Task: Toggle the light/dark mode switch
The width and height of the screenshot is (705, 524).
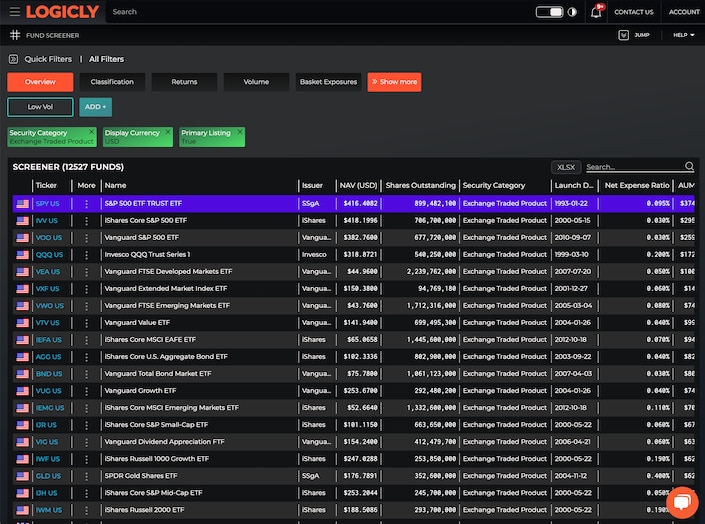Action: (549, 12)
